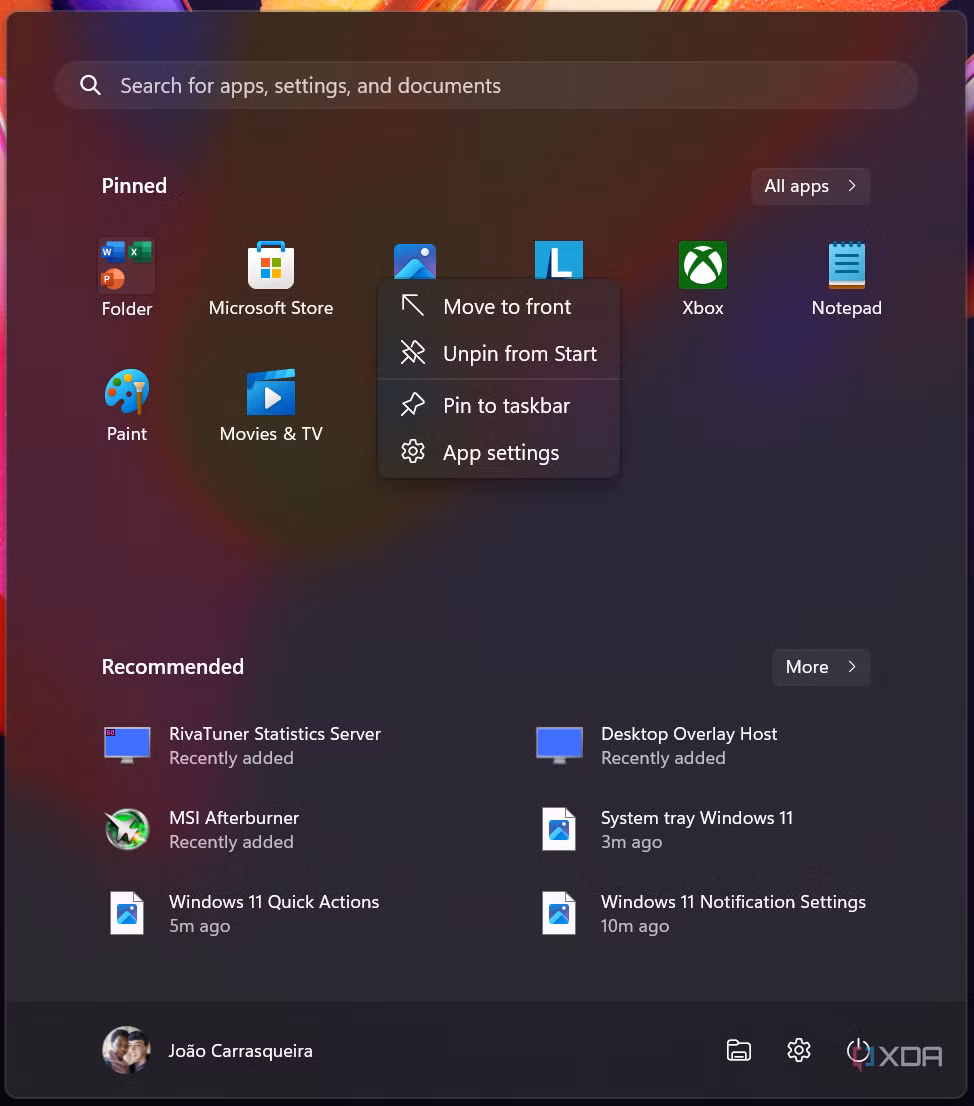Open the Settings gear icon
This screenshot has height=1106, width=974.
798,1050
